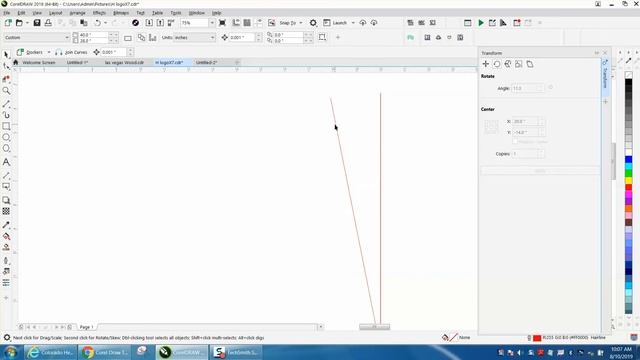This screenshot has width=640, height=360.
Task: Toggle relative center checkbox in Transform docker
Action: (515, 141)
